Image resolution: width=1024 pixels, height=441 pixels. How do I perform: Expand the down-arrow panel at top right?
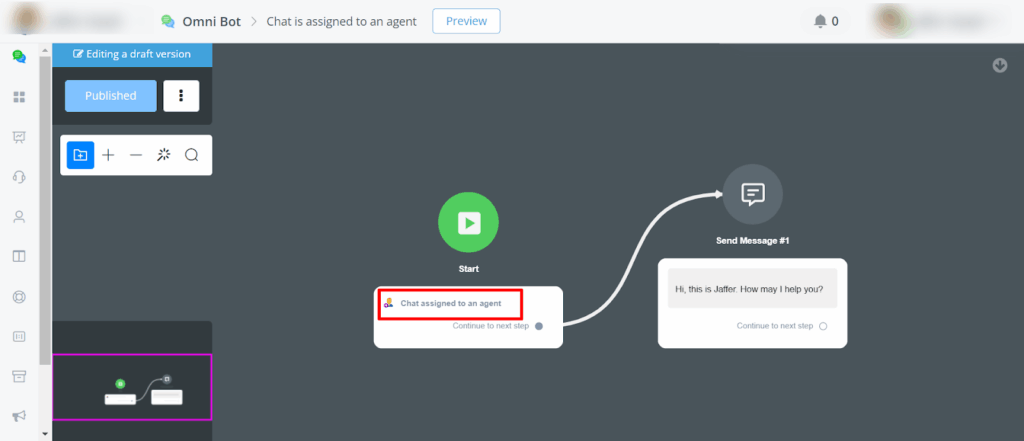coord(999,66)
